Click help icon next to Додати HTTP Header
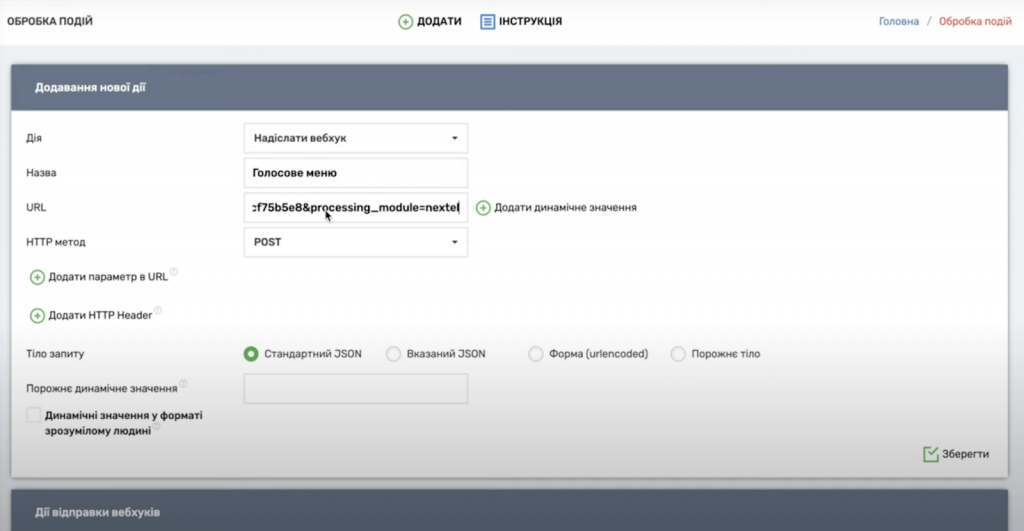1024x531 pixels. click(x=158, y=312)
